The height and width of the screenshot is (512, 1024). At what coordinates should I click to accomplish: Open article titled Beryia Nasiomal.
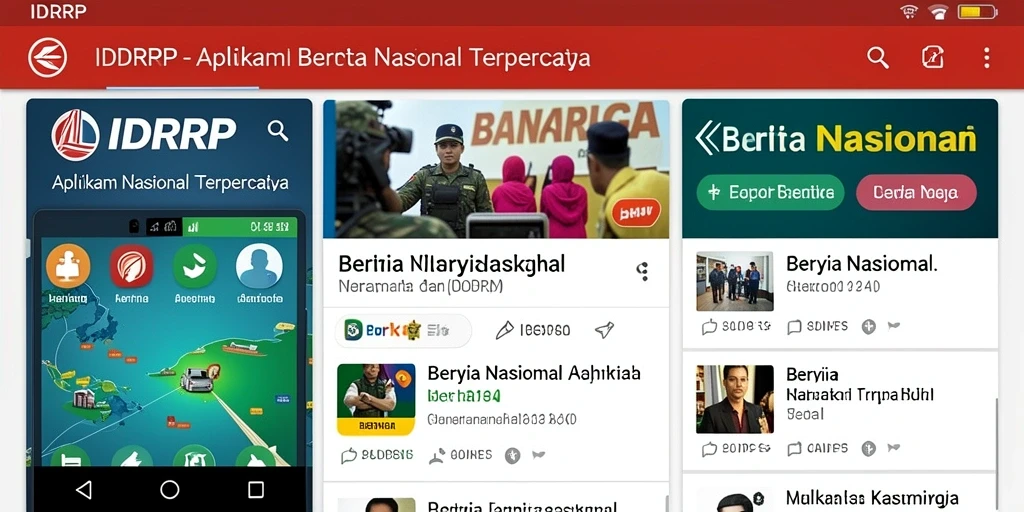coord(861,264)
